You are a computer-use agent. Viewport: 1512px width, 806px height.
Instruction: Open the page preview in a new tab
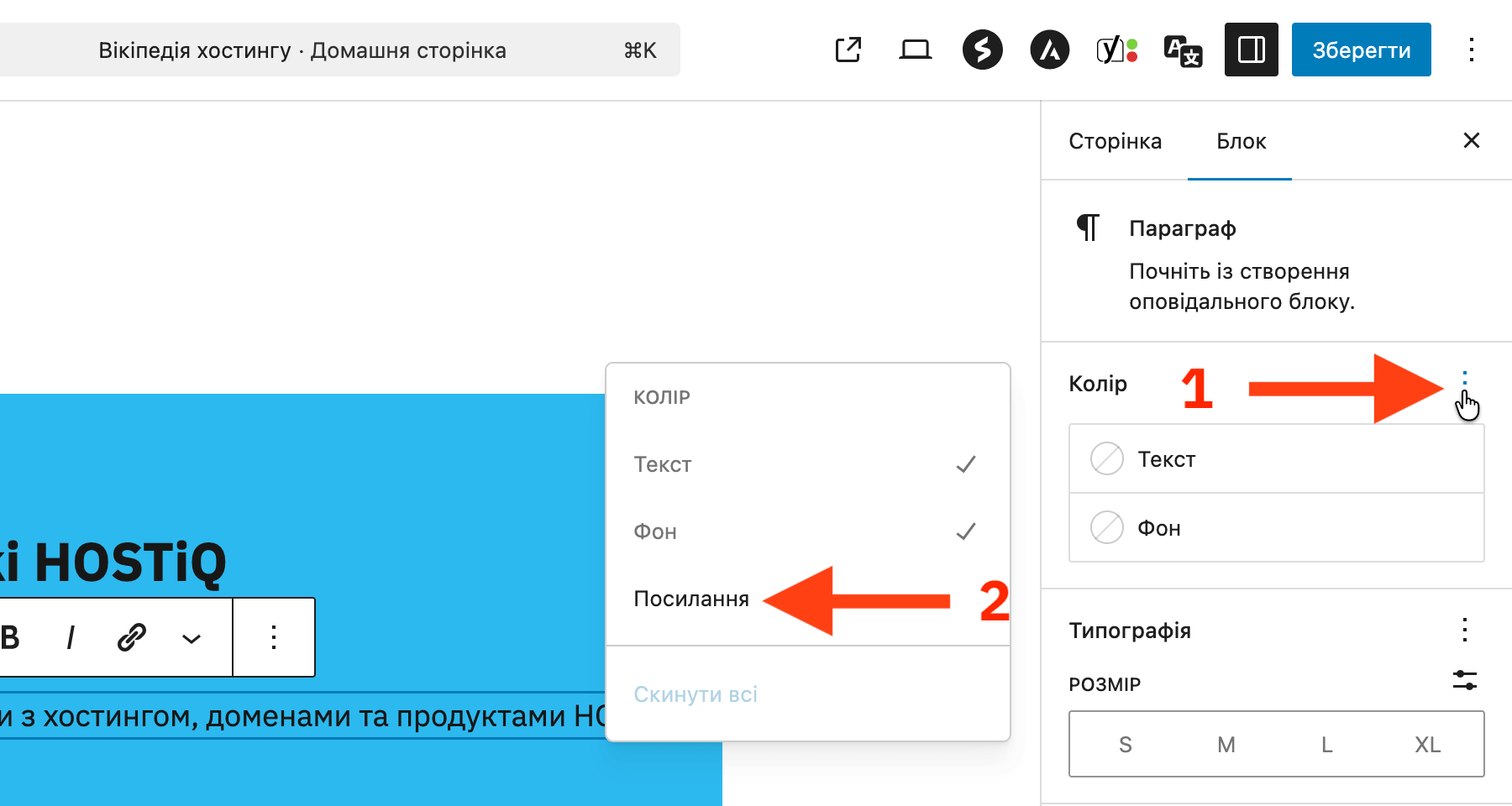[x=848, y=50]
